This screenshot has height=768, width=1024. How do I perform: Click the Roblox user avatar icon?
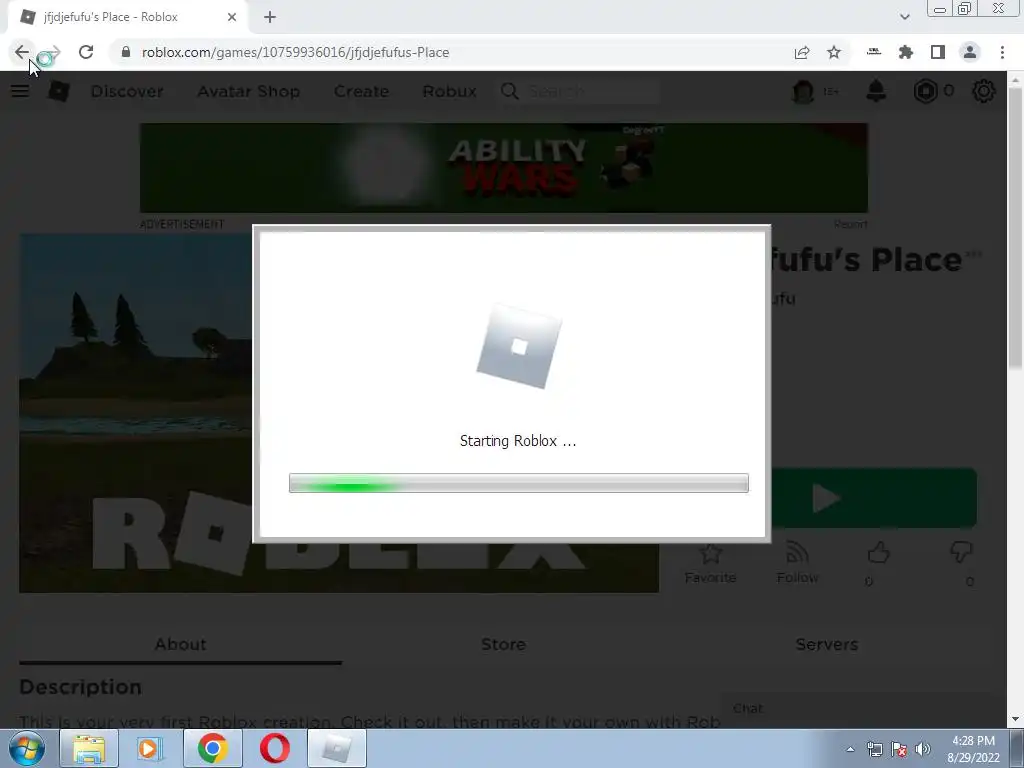pos(803,91)
